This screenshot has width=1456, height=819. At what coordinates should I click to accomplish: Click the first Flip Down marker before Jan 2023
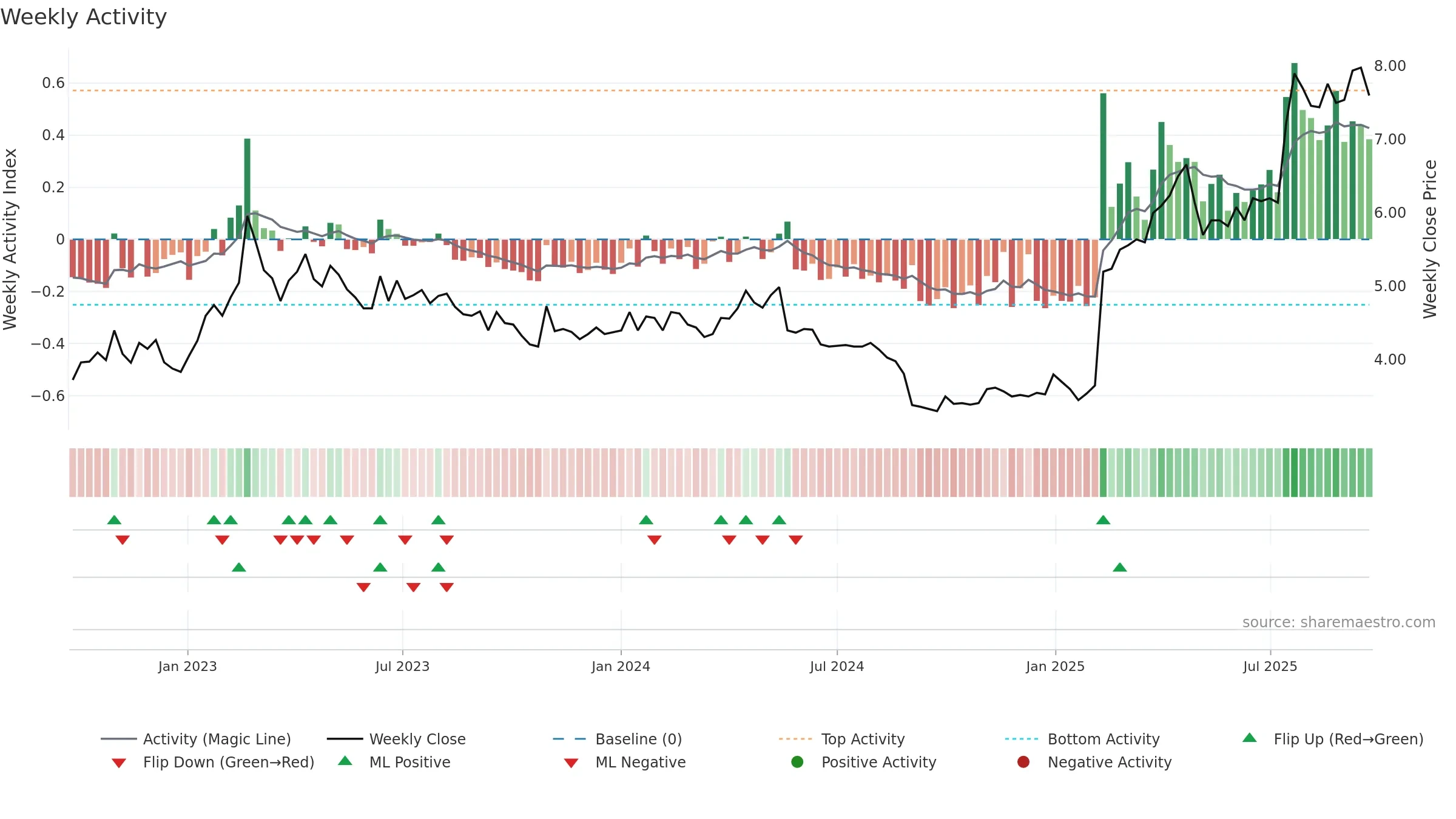pyautogui.click(x=123, y=540)
